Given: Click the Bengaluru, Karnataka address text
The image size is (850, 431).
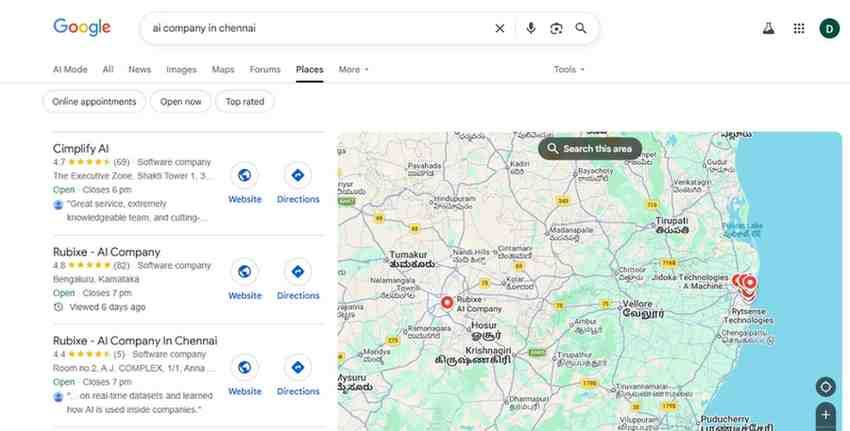Looking at the screenshot, I should 96,279.
